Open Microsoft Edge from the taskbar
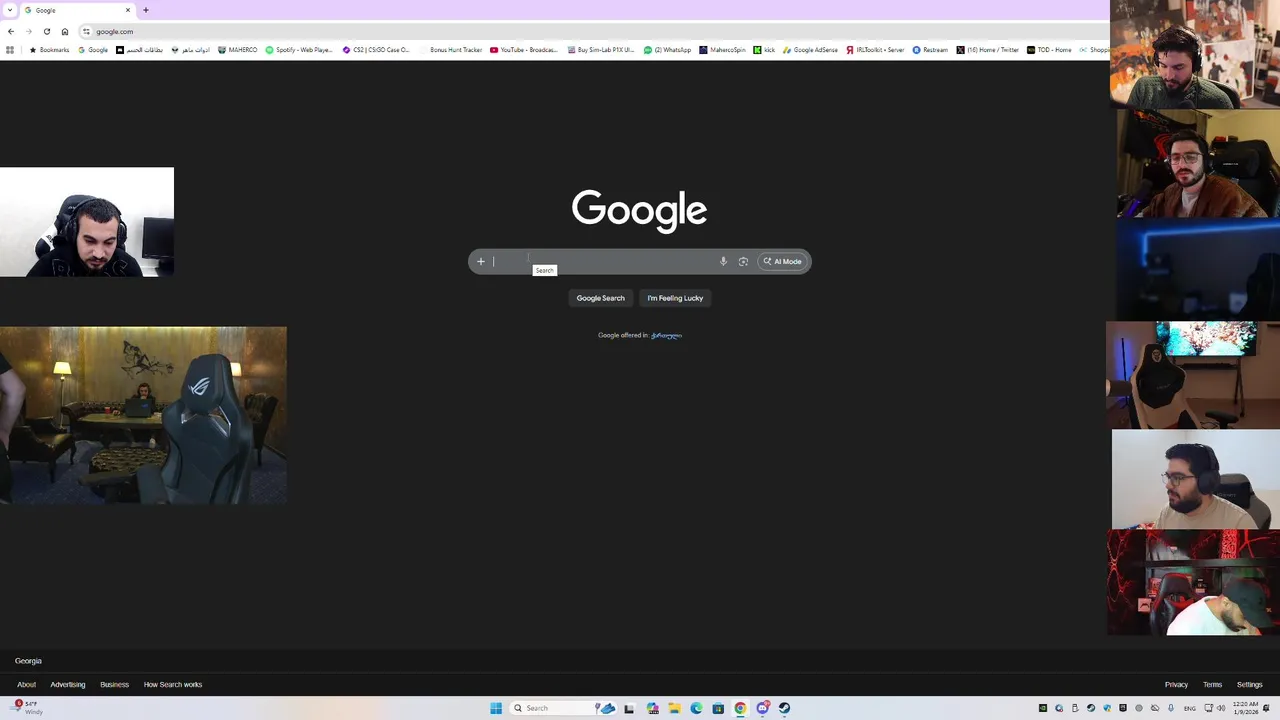 696,708
